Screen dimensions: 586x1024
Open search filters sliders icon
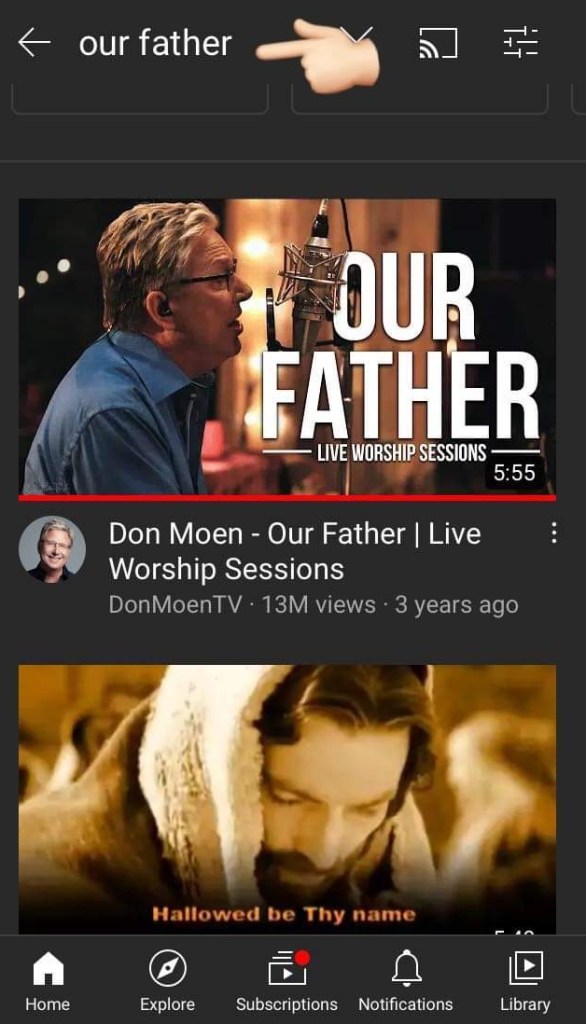pos(520,43)
